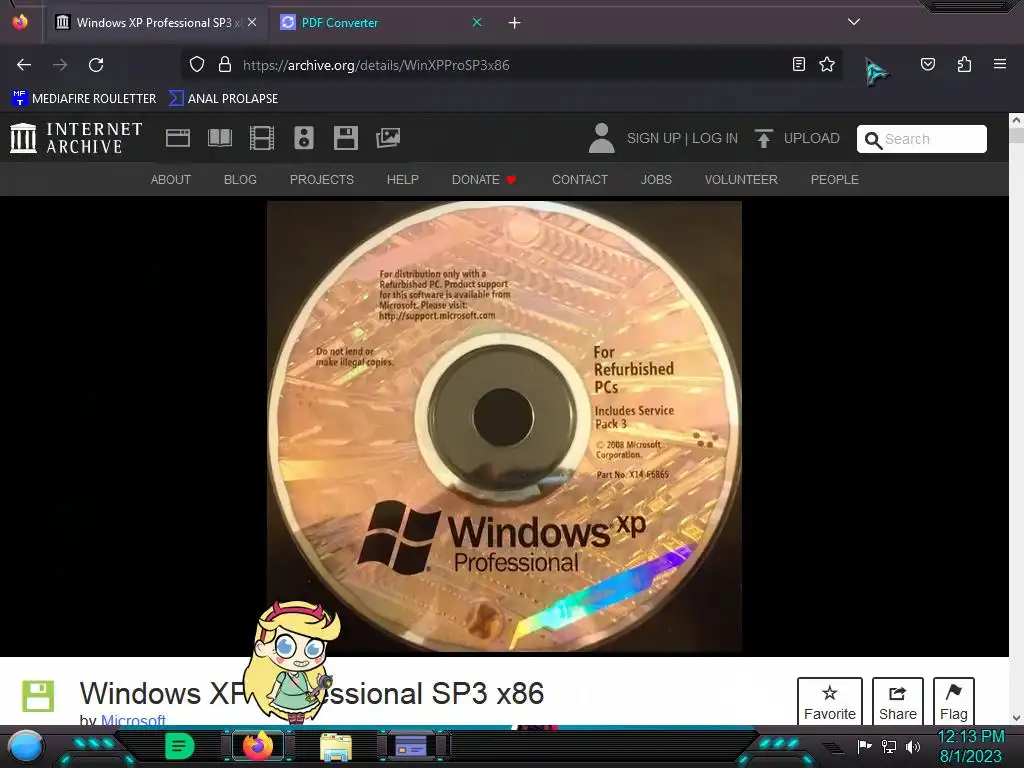Open the PEOPLE menu item
The width and height of the screenshot is (1024, 768).
835,180
